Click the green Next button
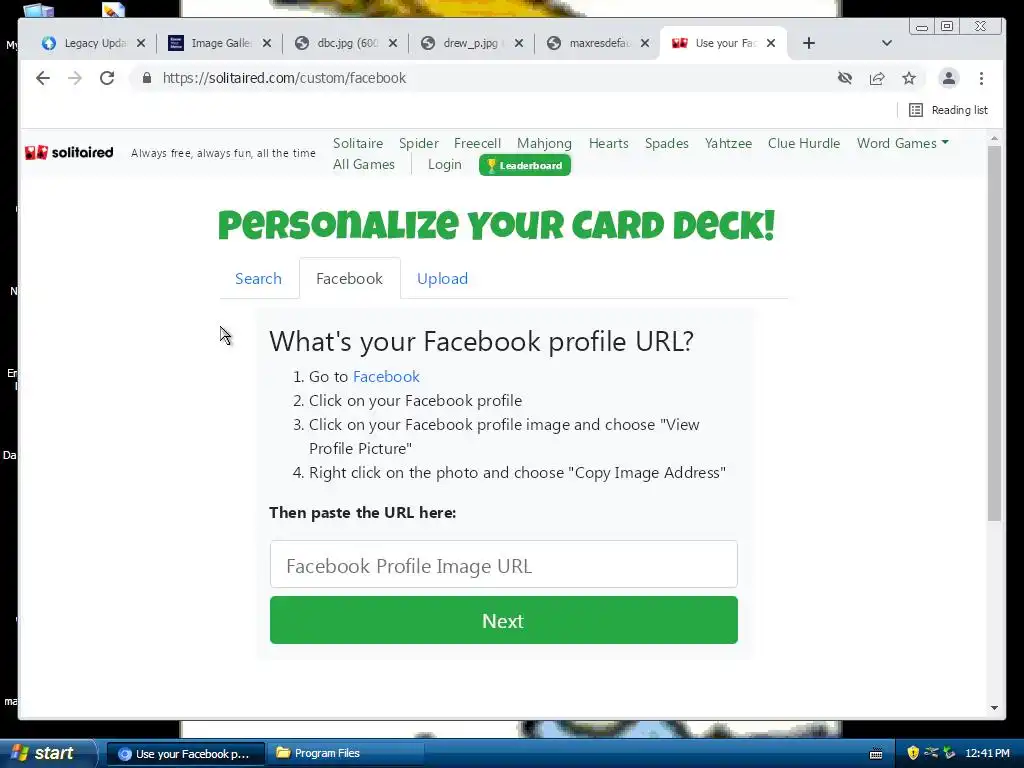1024x768 pixels. 504,620
